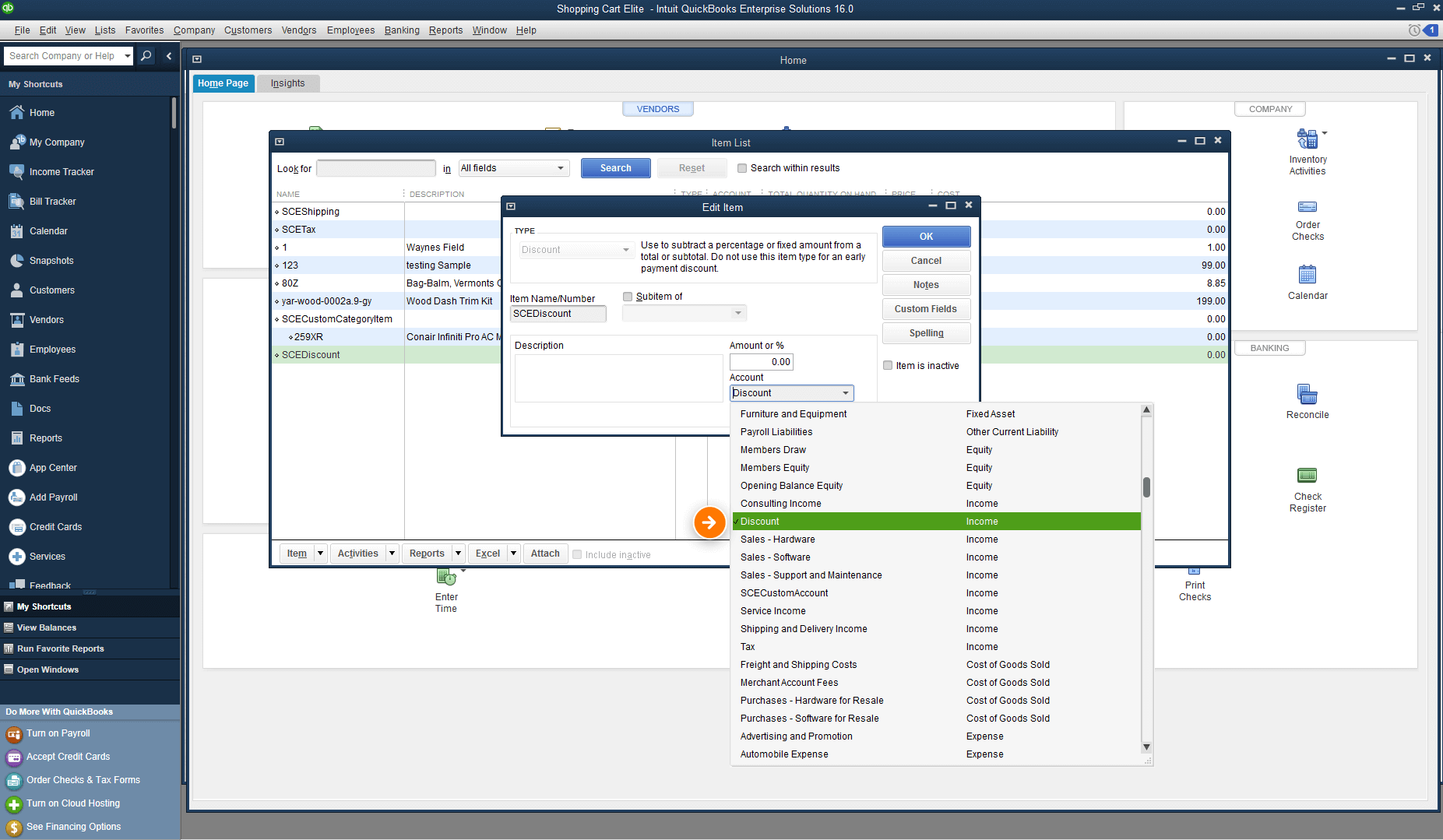Image resolution: width=1443 pixels, height=840 pixels.
Task: Open the Banking menu
Action: [x=402, y=30]
